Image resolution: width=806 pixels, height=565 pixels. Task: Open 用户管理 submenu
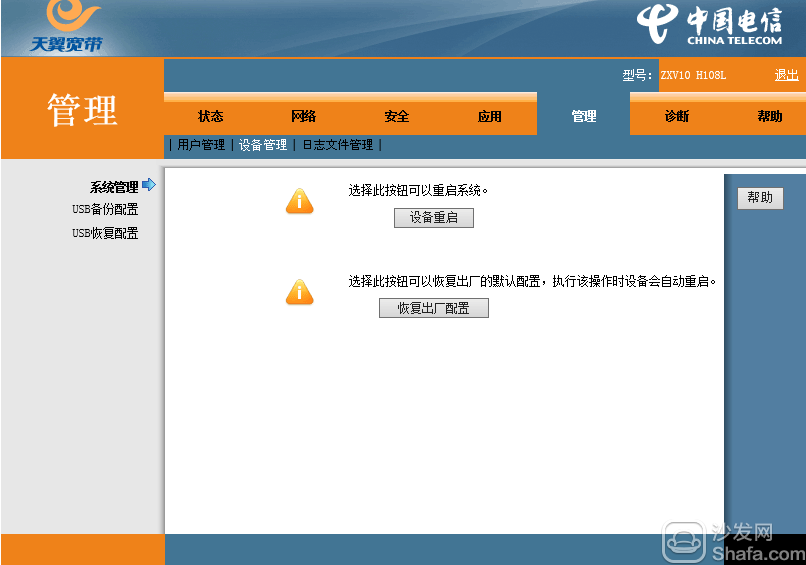click(x=201, y=145)
